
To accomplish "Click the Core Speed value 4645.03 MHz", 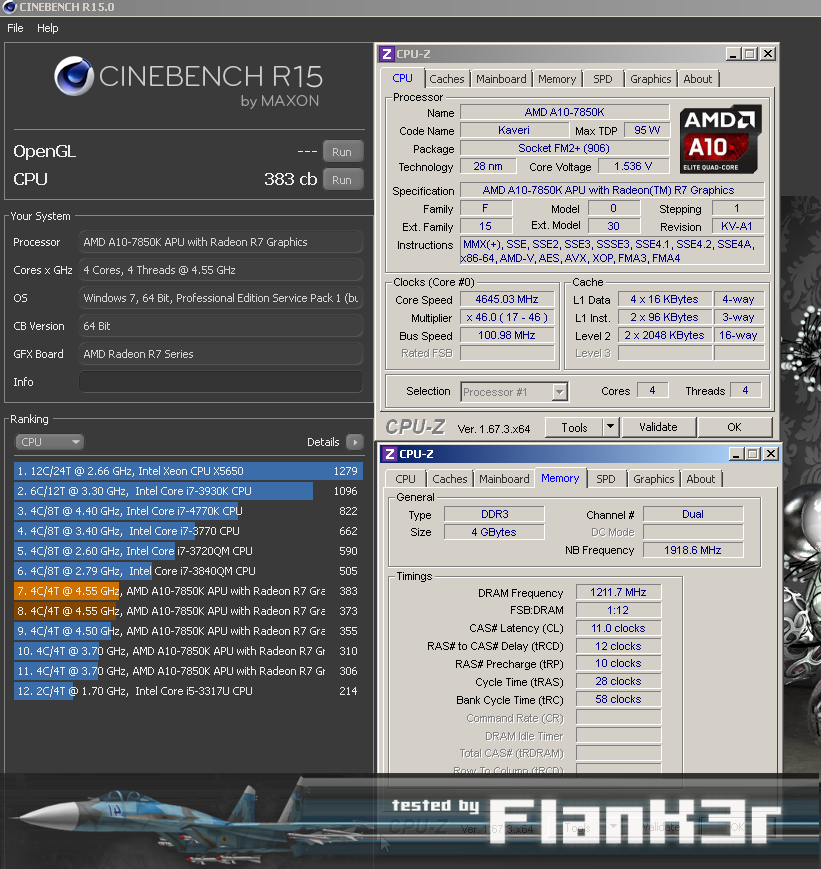I will pyautogui.click(x=507, y=299).
